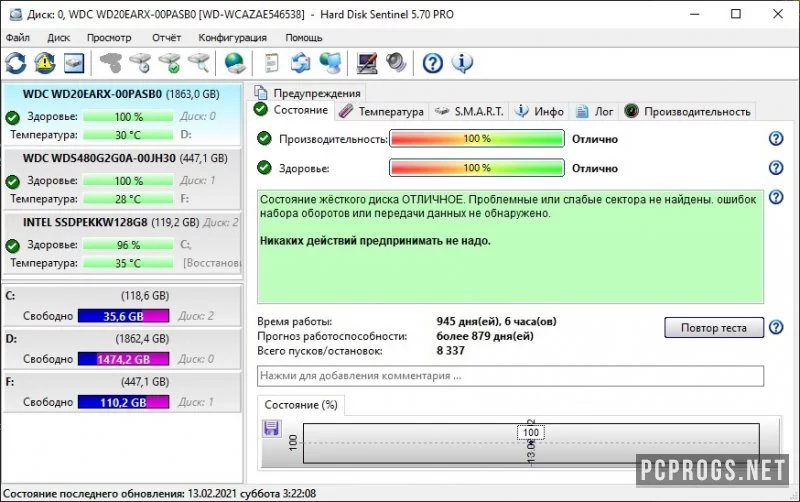Click the 96 % health bar of INTEL disk

tap(128, 245)
